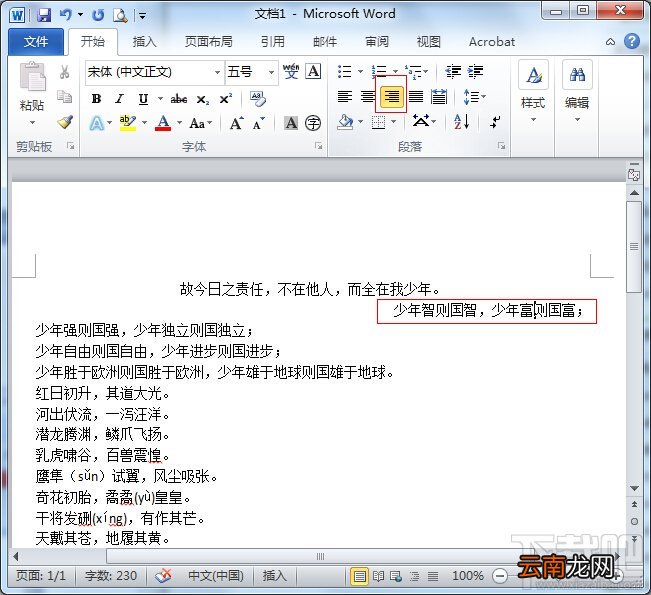Apply character border icon
The image size is (651, 595).
click(x=313, y=71)
